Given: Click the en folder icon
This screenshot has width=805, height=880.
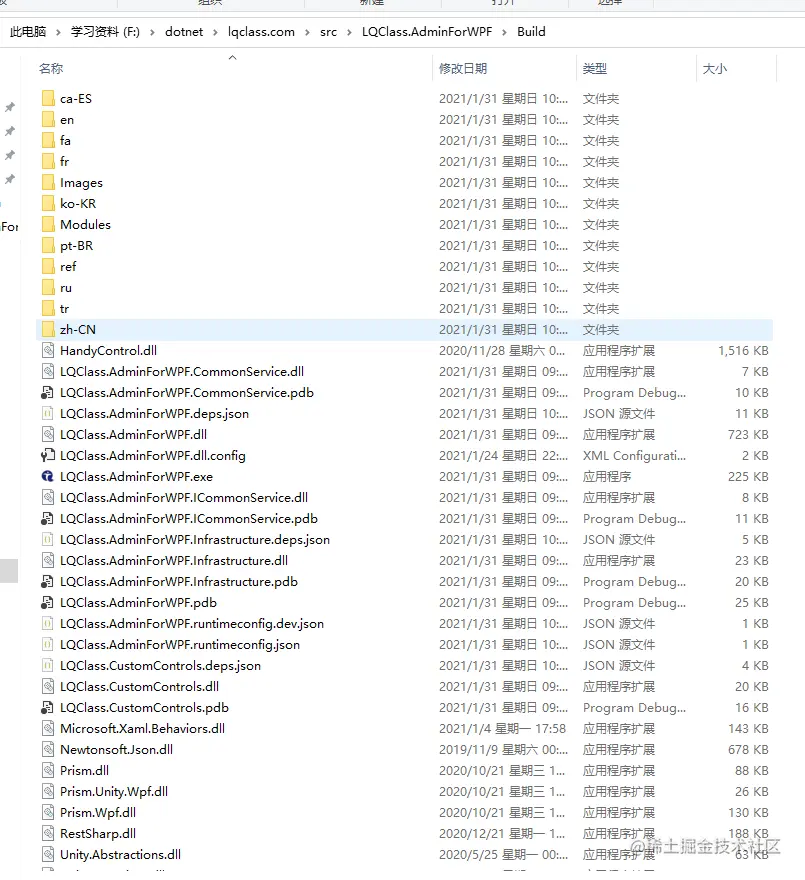Looking at the screenshot, I should click(x=48, y=120).
